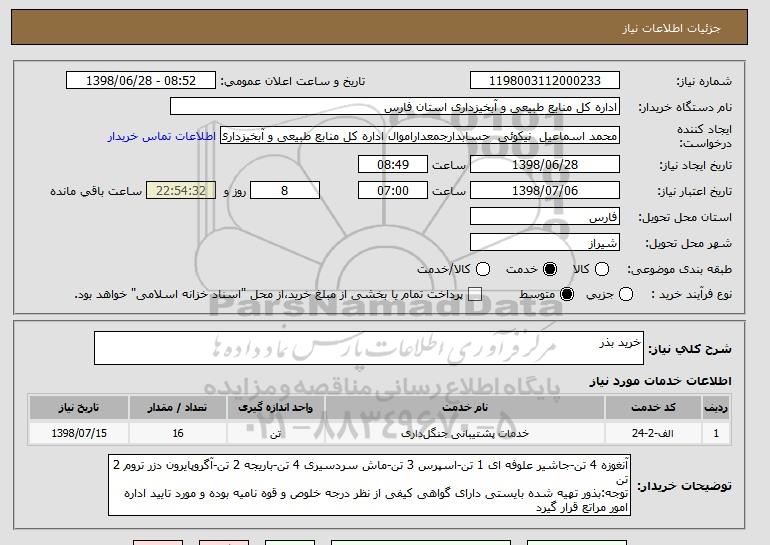Click the unit cell تن
The height and width of the screenshot is (545, 770).
tap(275, 433)
